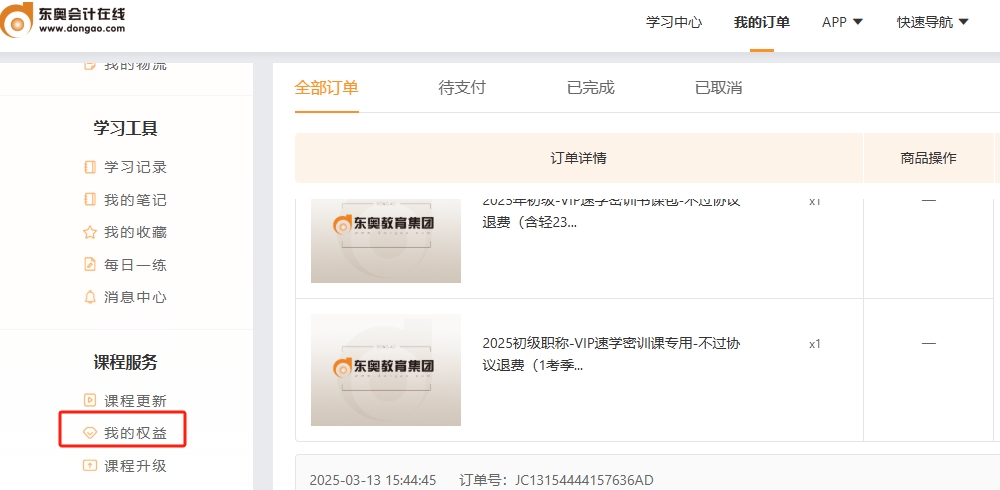Click the 我的权益 diamond icon

click(90, 433)
